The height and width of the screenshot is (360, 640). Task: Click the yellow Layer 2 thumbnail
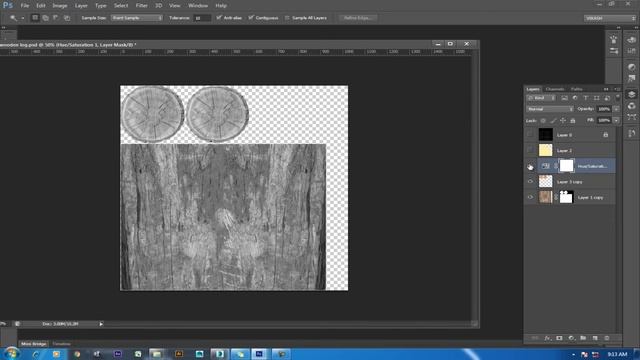(545, 150)
